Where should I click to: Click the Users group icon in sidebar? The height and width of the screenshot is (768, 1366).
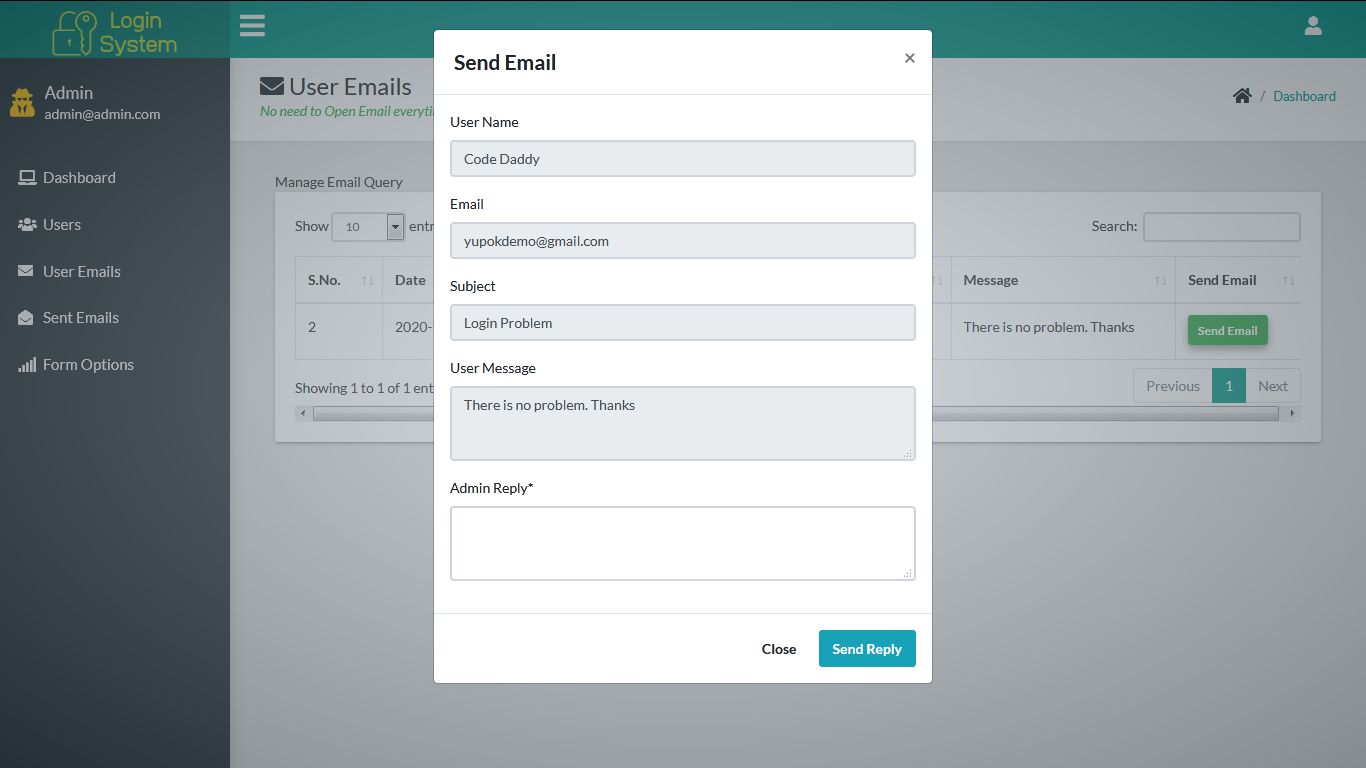click(x=26, y=224)
